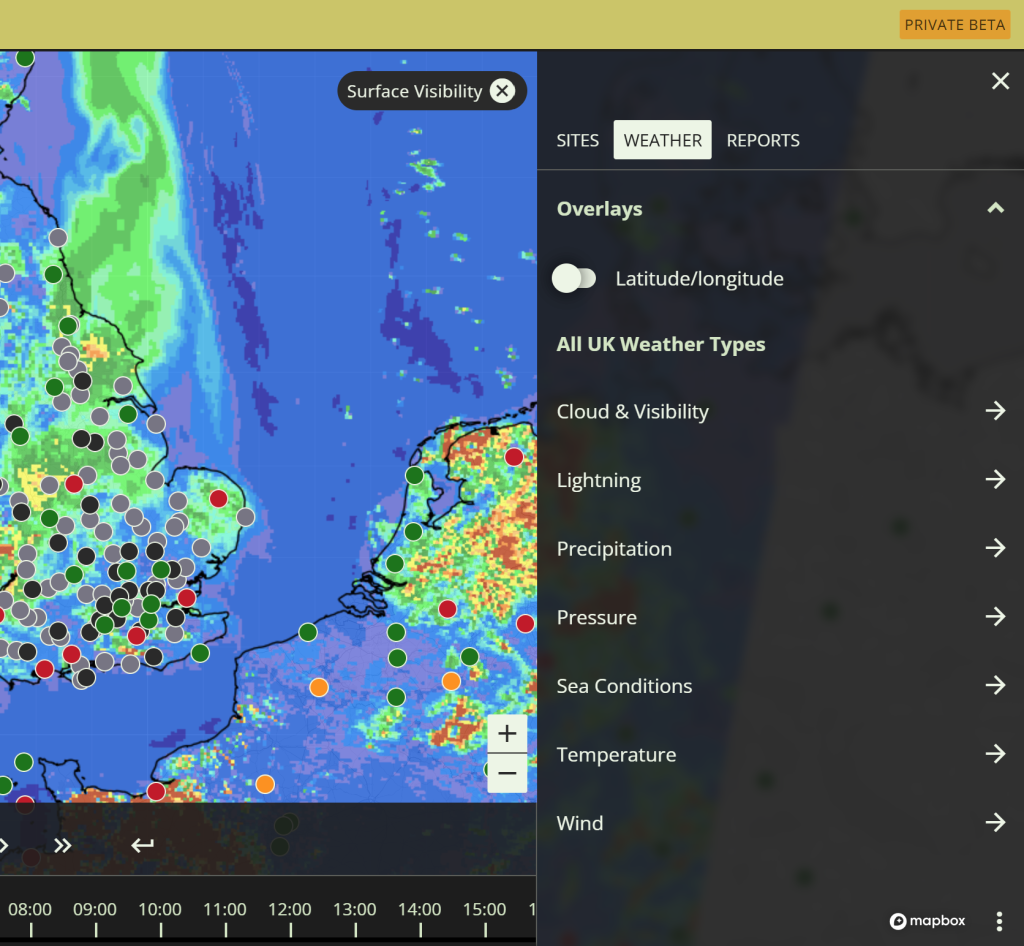
Task: Toggle the Latitude/longitude overlay switch
Action: (574, 279)
